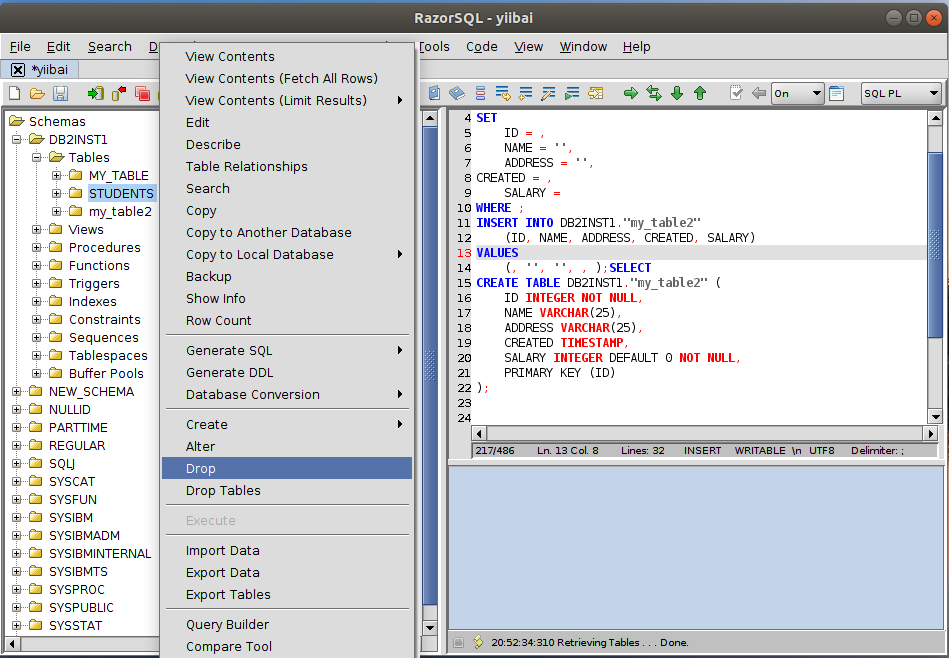The width and height of the screenshot is (949, 658).
Task: Click the checkmark commit icon in toolbar
Action: 736,93
